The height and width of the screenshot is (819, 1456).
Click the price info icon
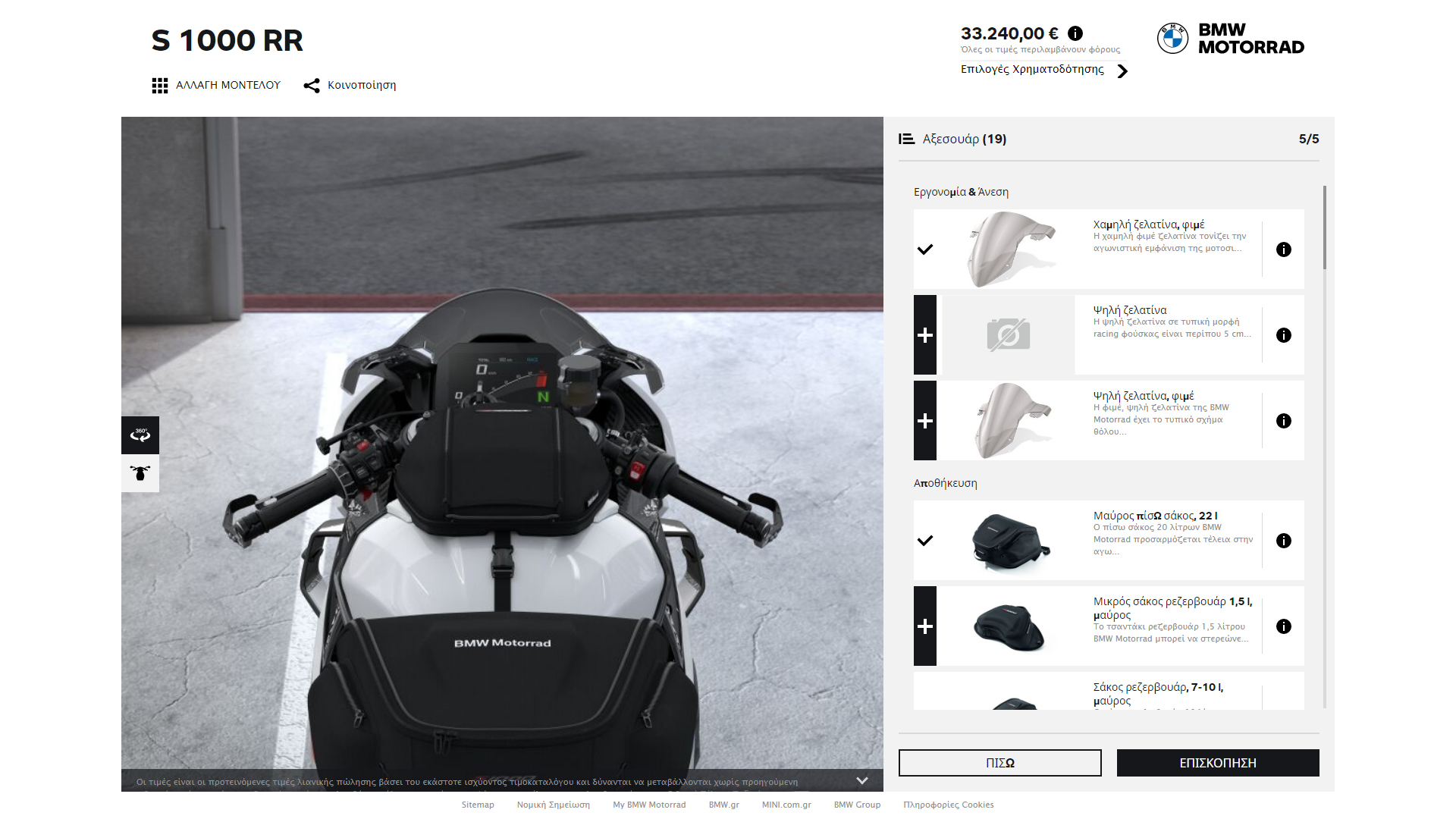tap(1075, 33)
